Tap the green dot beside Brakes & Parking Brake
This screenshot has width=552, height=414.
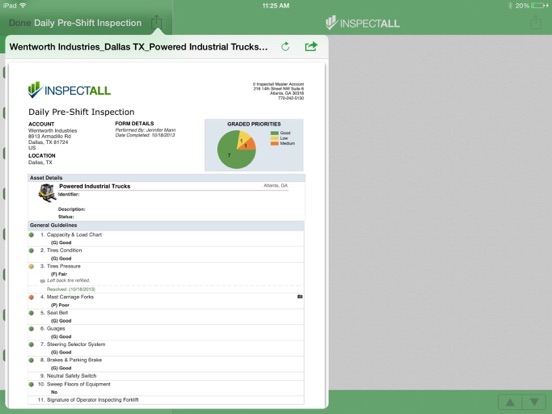31,360
